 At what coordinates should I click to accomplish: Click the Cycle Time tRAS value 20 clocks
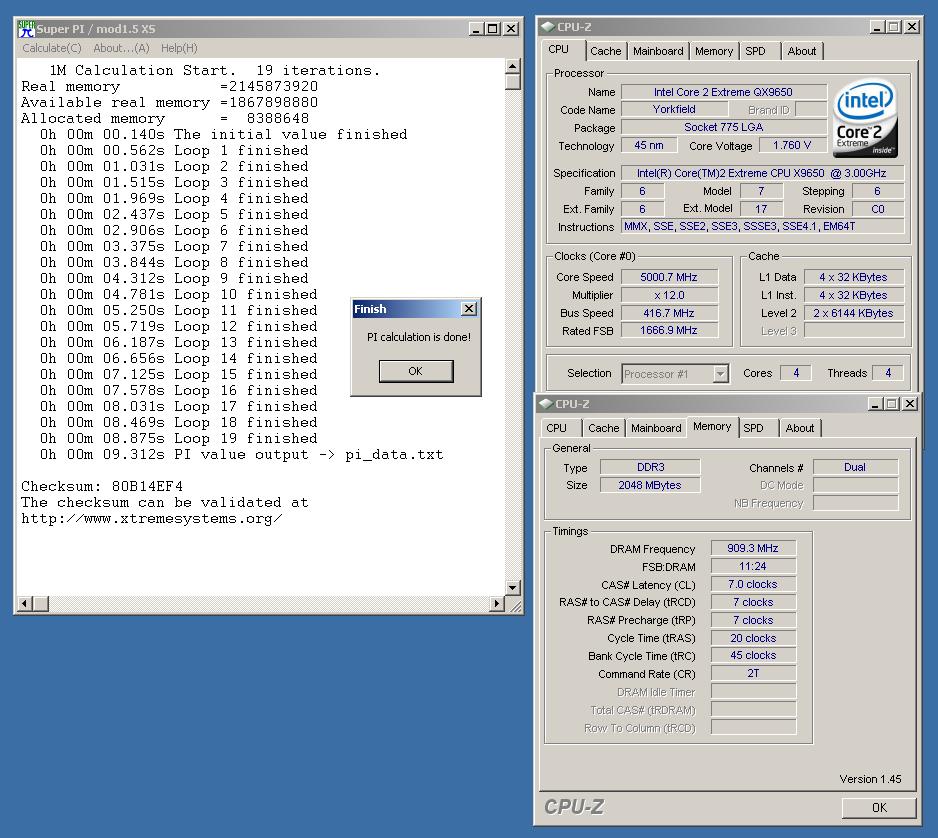(753, 638)
